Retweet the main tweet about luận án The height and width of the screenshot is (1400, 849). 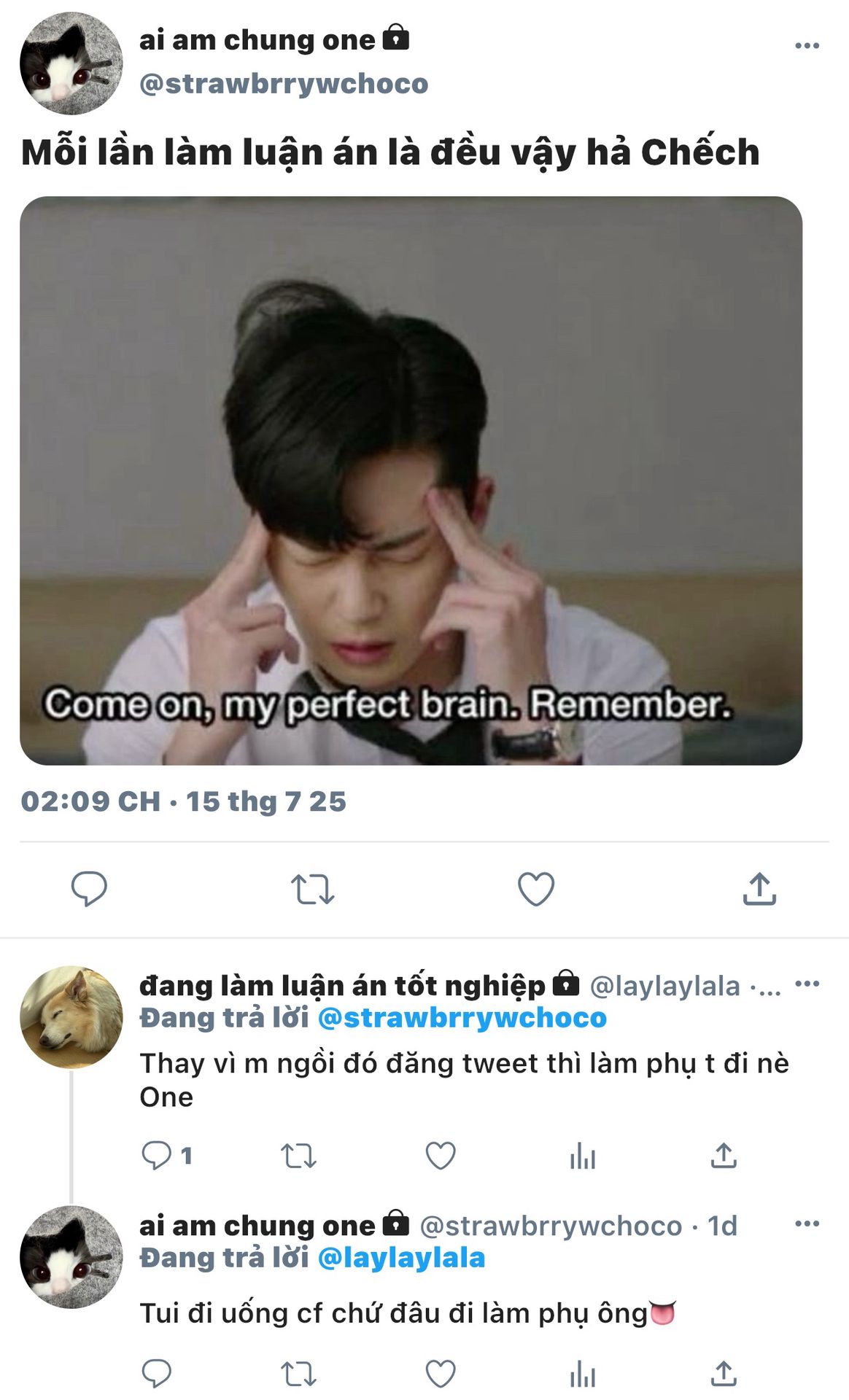coord(313,890)
